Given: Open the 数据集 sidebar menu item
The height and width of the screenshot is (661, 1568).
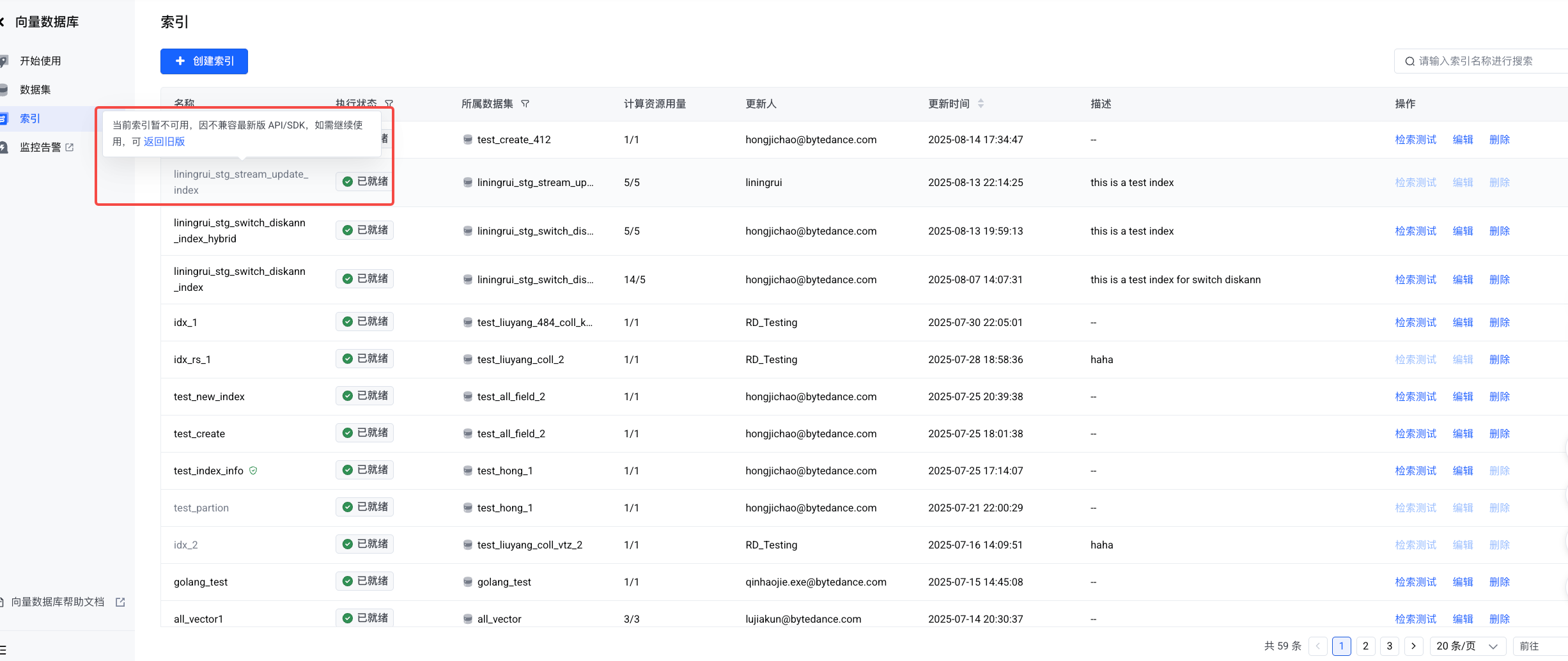Looking at the screenshot, I should point(35,89).
